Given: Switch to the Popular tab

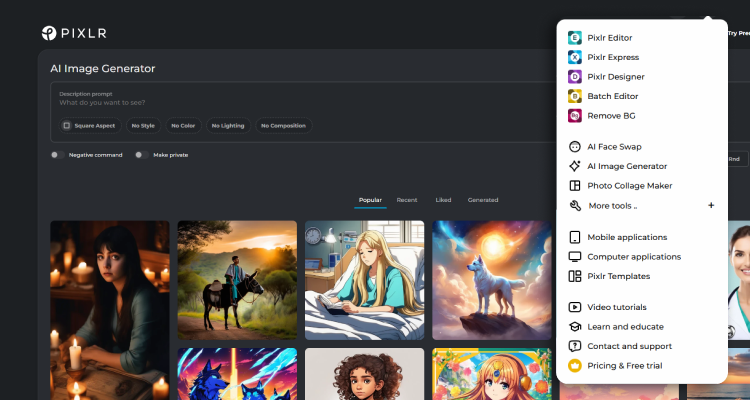Looking at the screenshot, I should (x=370, y=200).
